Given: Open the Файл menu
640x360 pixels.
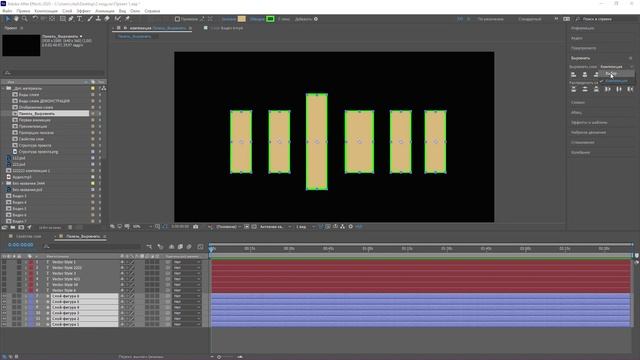Looking at the screenshot, I should 7,11.
